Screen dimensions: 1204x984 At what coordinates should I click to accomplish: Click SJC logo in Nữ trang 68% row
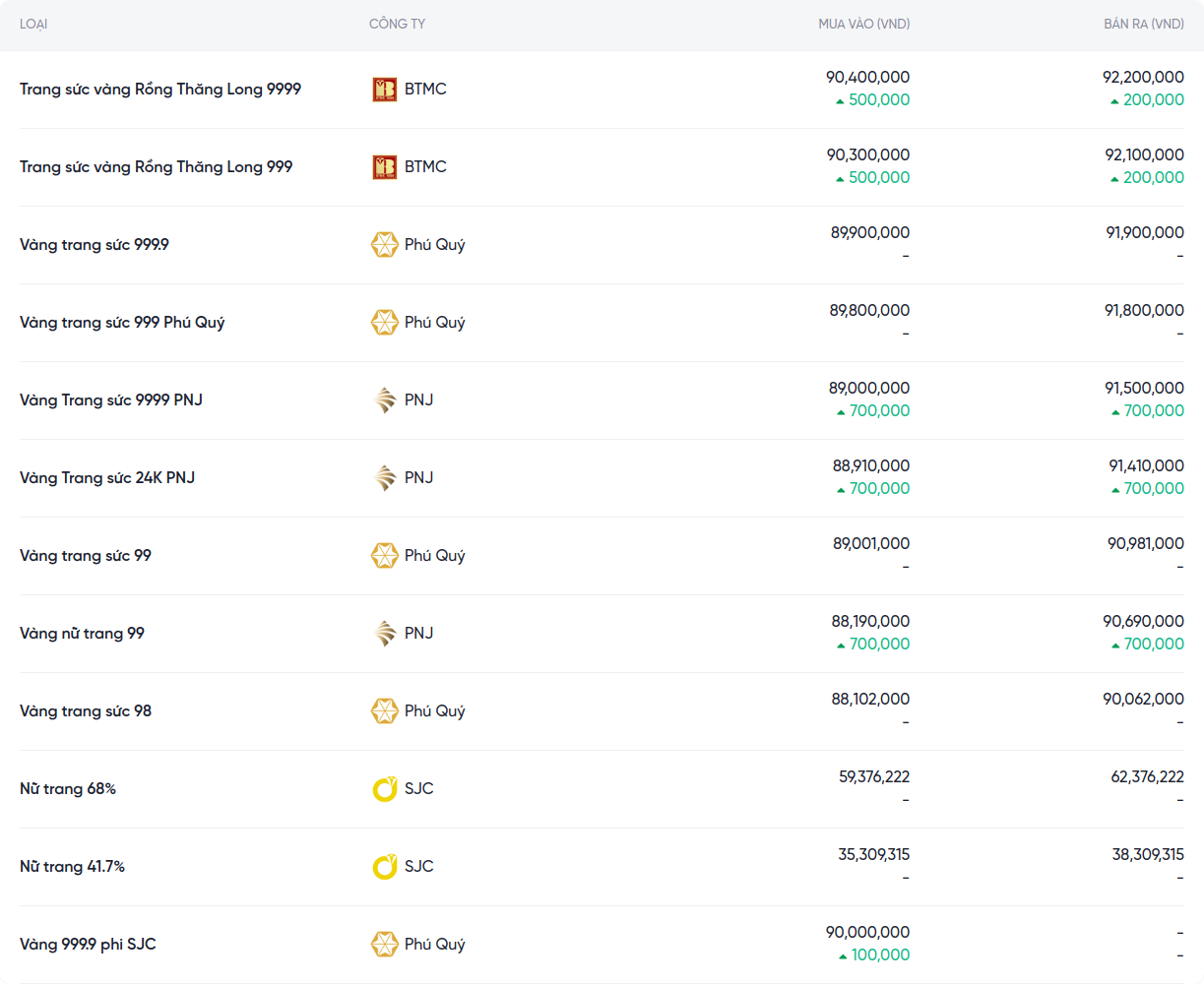coord(384,789)
